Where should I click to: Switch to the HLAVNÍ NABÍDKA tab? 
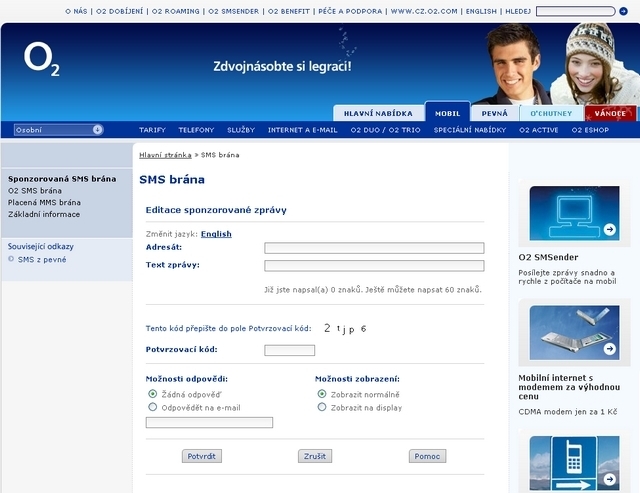coord(378,113)
